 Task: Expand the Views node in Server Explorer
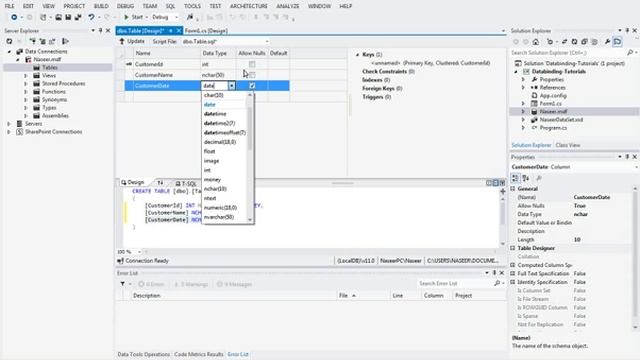(26, 76)
